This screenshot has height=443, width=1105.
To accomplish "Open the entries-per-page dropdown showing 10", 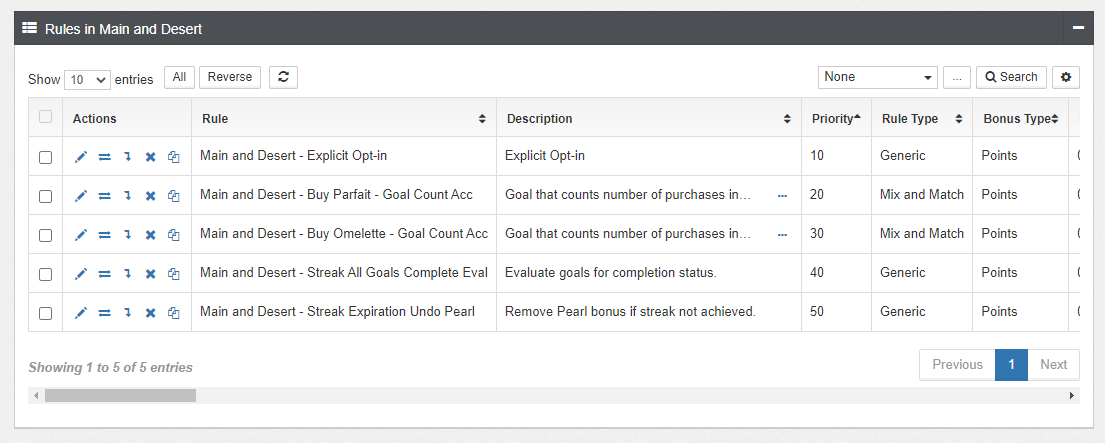I will [x=87, y=79].
